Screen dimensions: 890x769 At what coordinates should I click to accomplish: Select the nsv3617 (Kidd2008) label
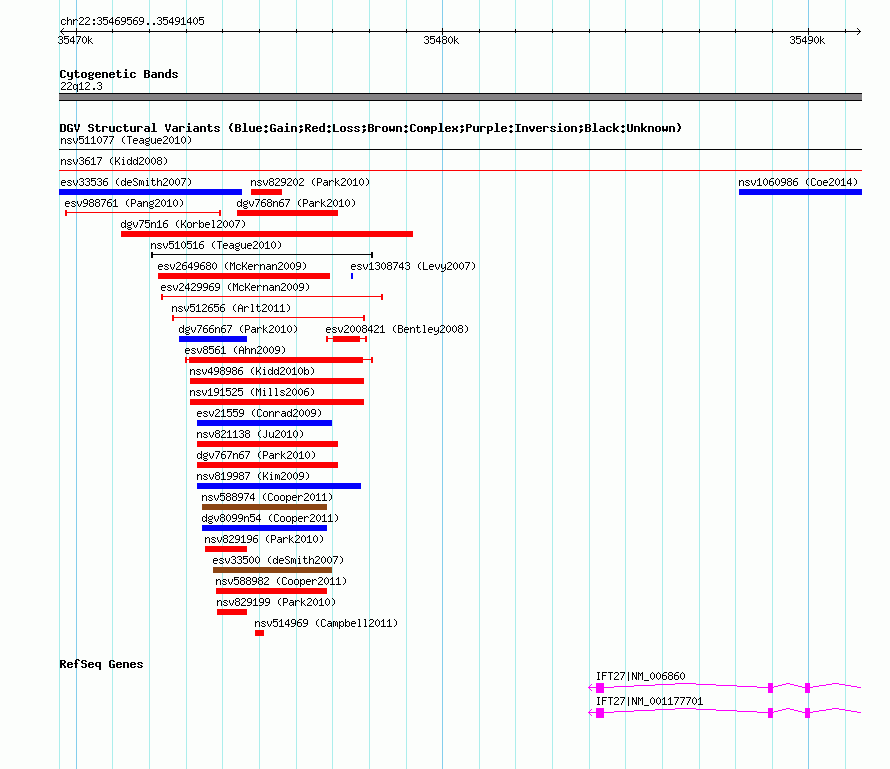pos(114,161)
